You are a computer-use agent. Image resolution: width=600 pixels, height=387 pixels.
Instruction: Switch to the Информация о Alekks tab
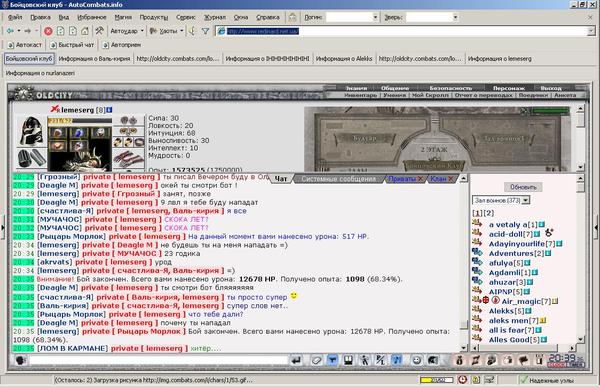[x=344, y=59]
